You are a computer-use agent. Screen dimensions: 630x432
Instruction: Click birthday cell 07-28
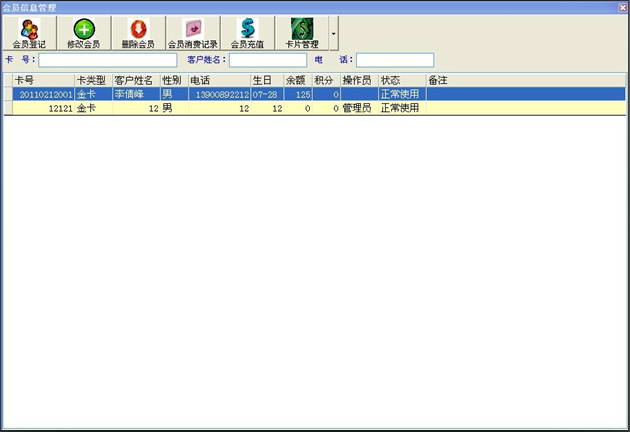tap(267, 94)
